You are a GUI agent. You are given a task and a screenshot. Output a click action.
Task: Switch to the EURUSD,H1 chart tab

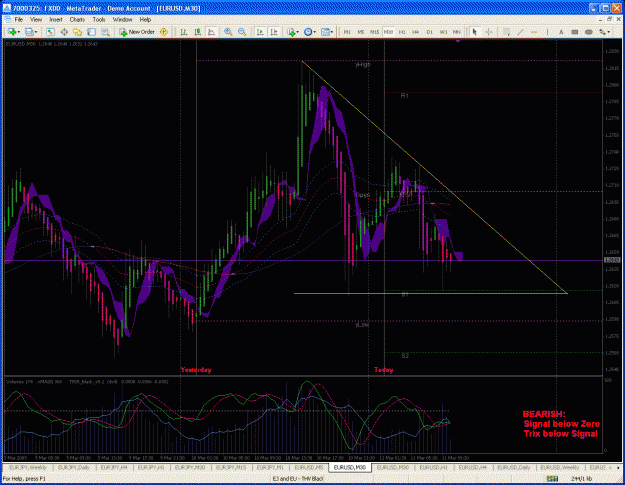coord(433,467)
